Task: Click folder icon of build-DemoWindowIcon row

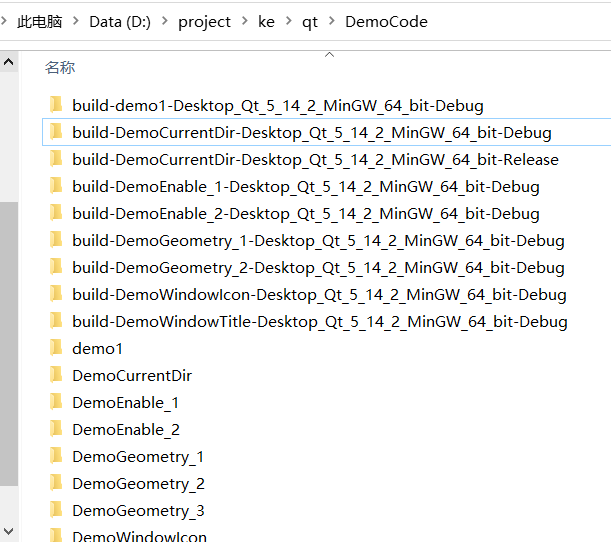Action: [56, 294]
